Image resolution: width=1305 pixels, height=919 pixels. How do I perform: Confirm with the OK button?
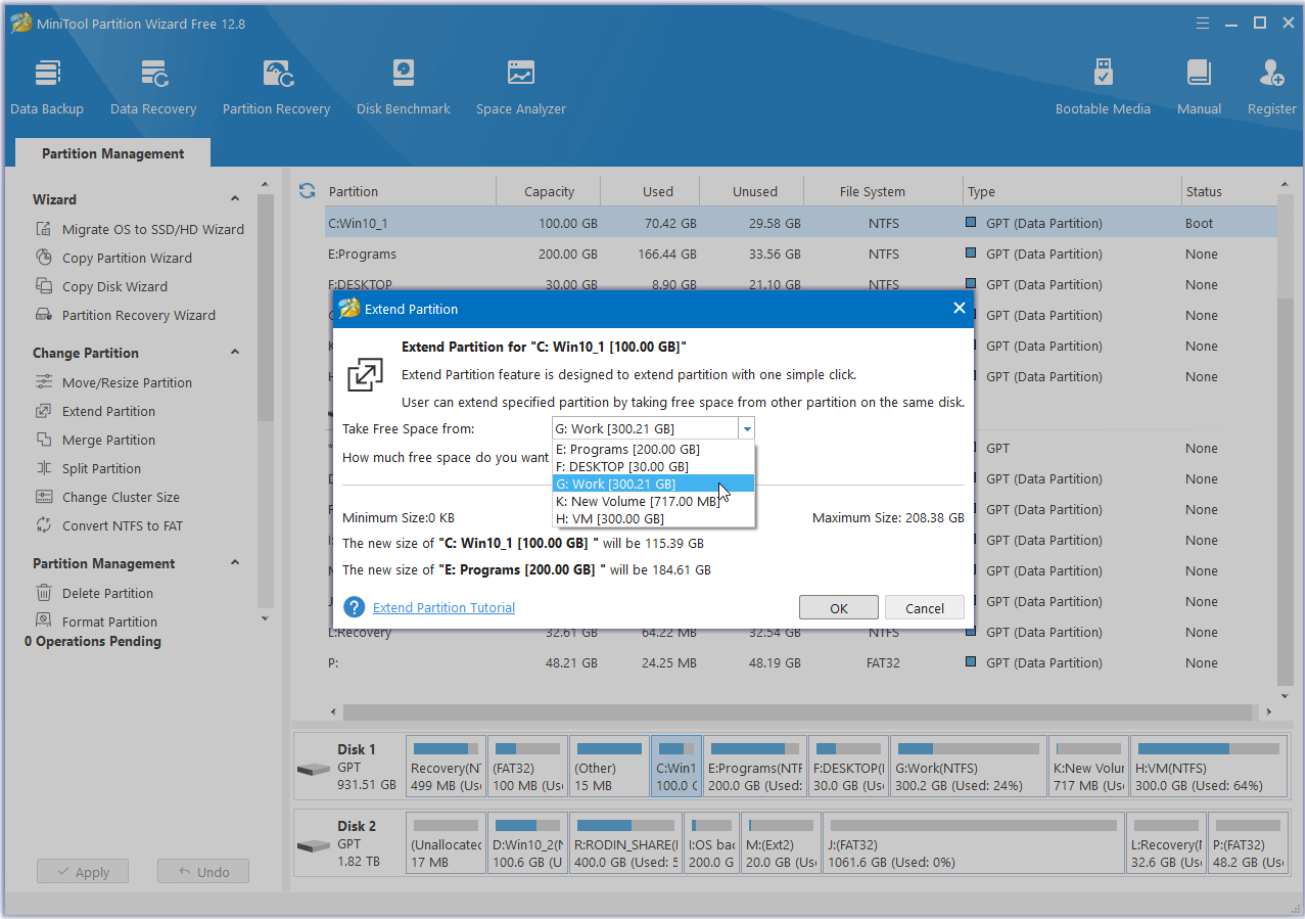[x=839, y=608]
